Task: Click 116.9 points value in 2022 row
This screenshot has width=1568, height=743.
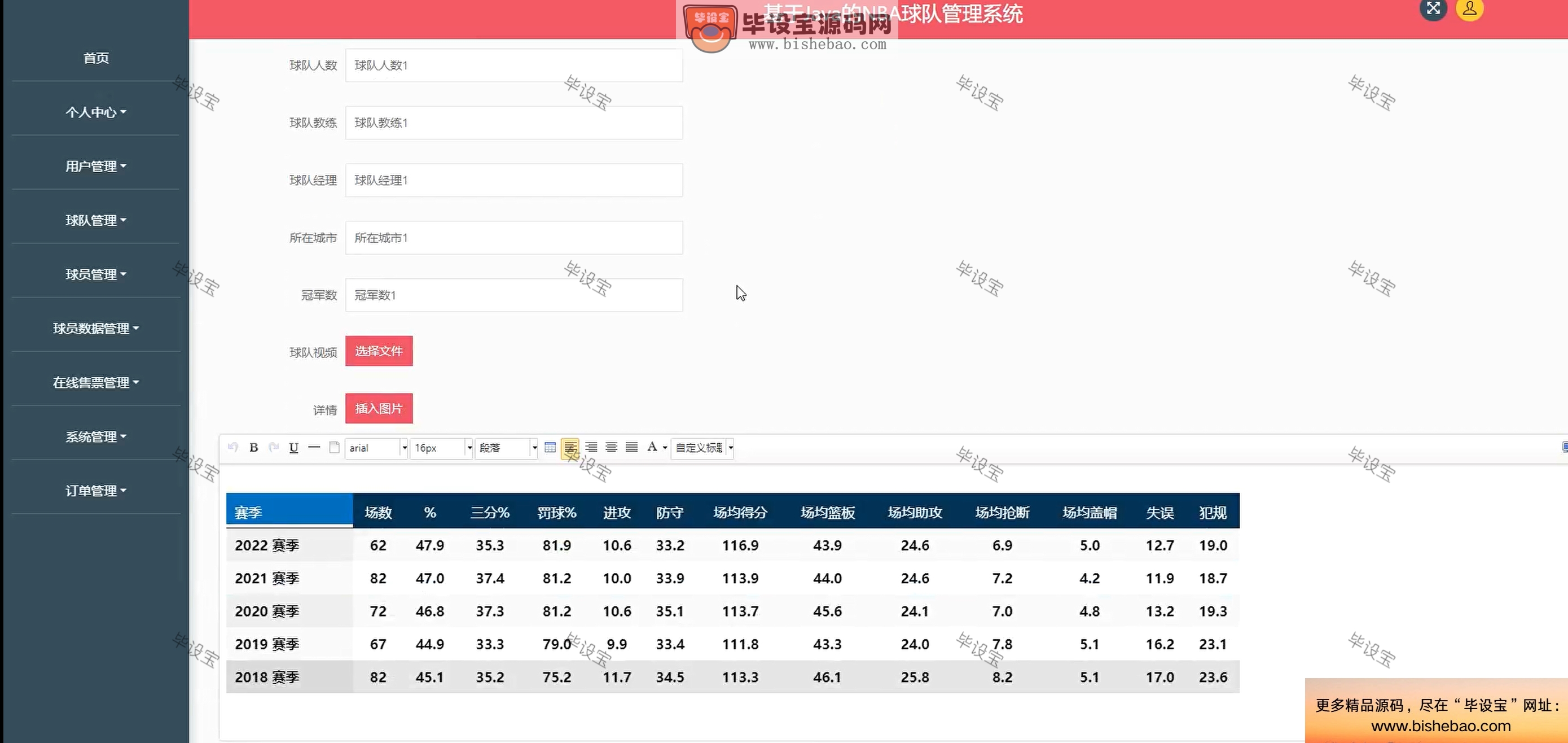Action: coord(740,546)
